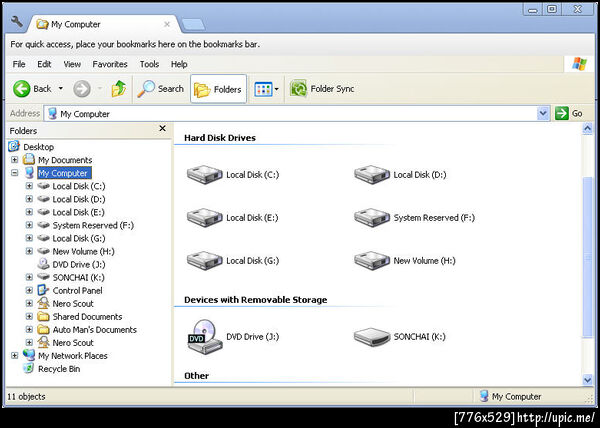Select Local Disk (G:) in tree
Screen dimensions: 600x428
click(79, 238)
